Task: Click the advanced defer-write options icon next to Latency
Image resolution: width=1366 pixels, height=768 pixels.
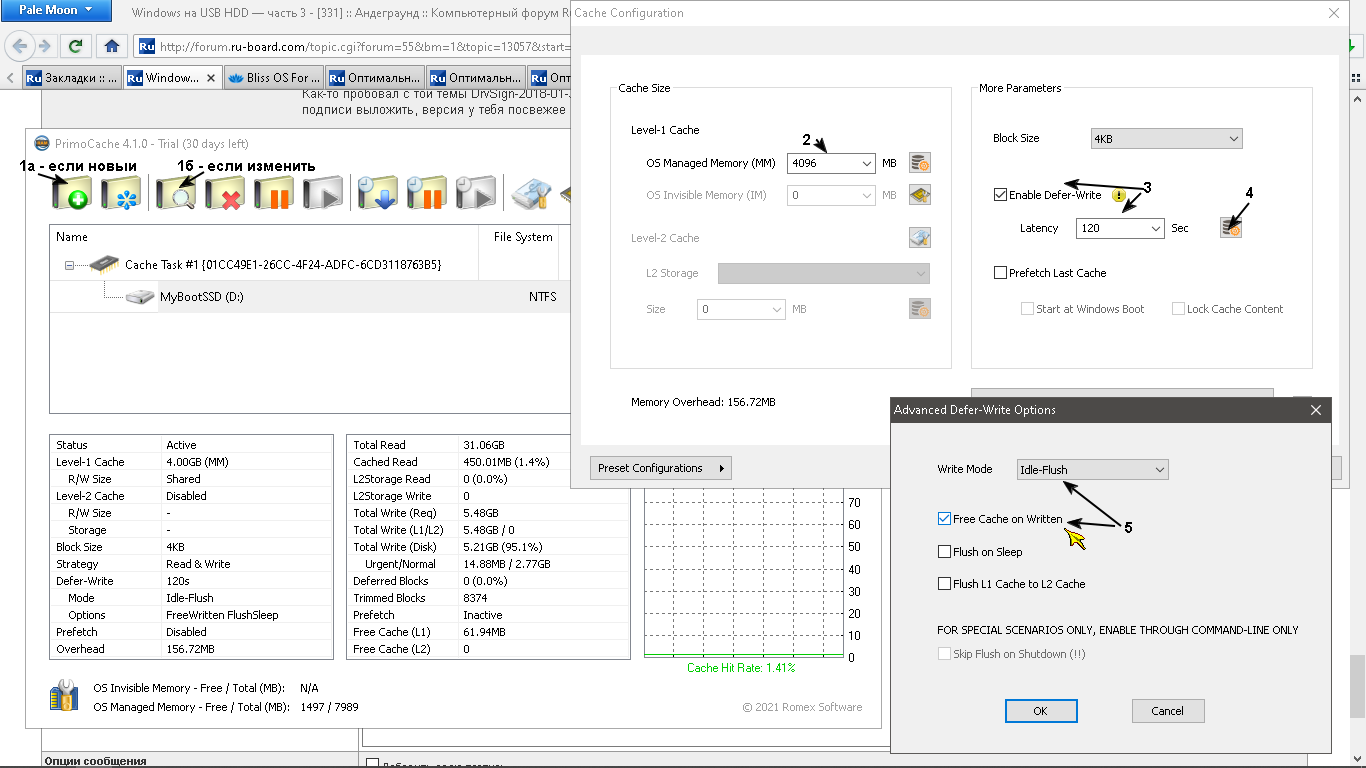Action: point(1231,228)
